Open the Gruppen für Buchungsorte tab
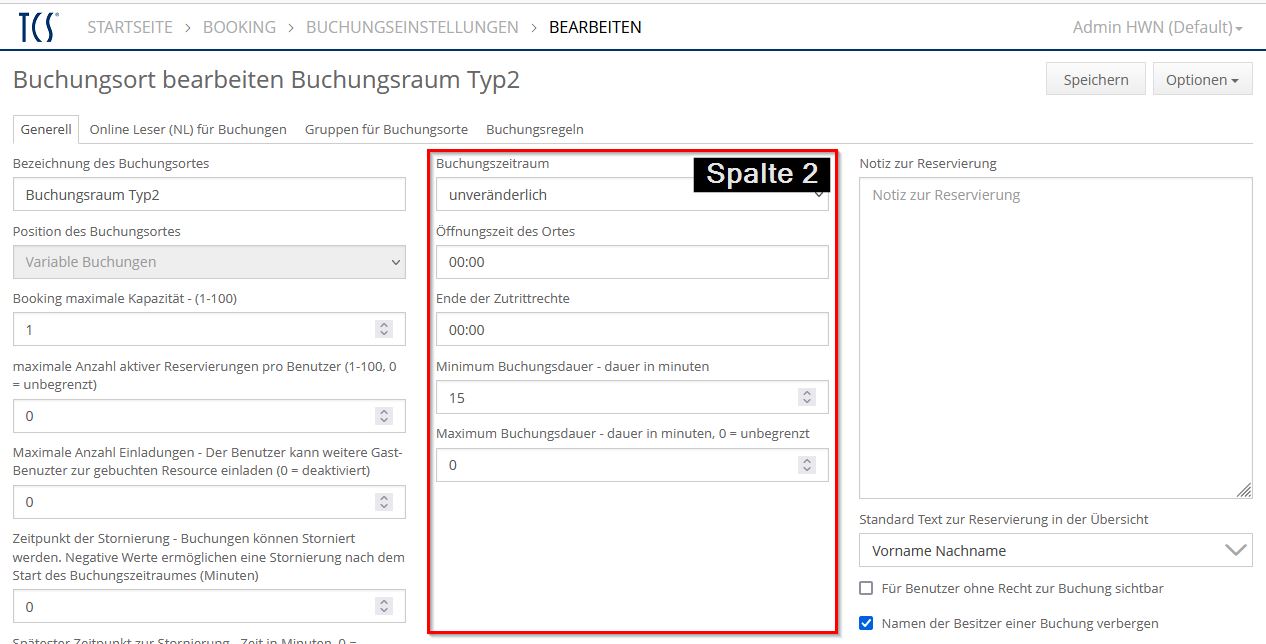Screen dimensions: 1266x644 click(x=386, y=129)
